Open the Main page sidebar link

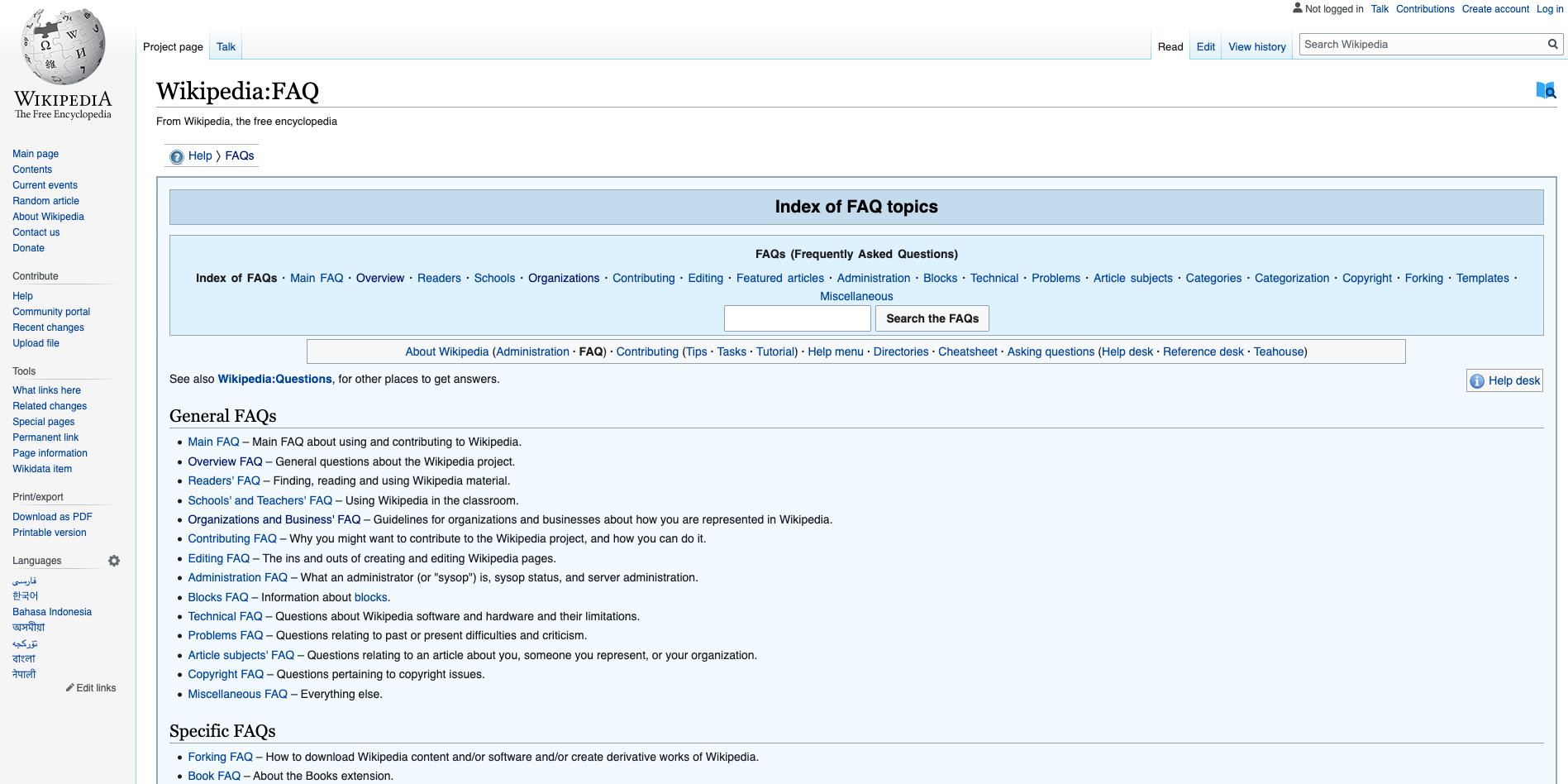(36, 154)
